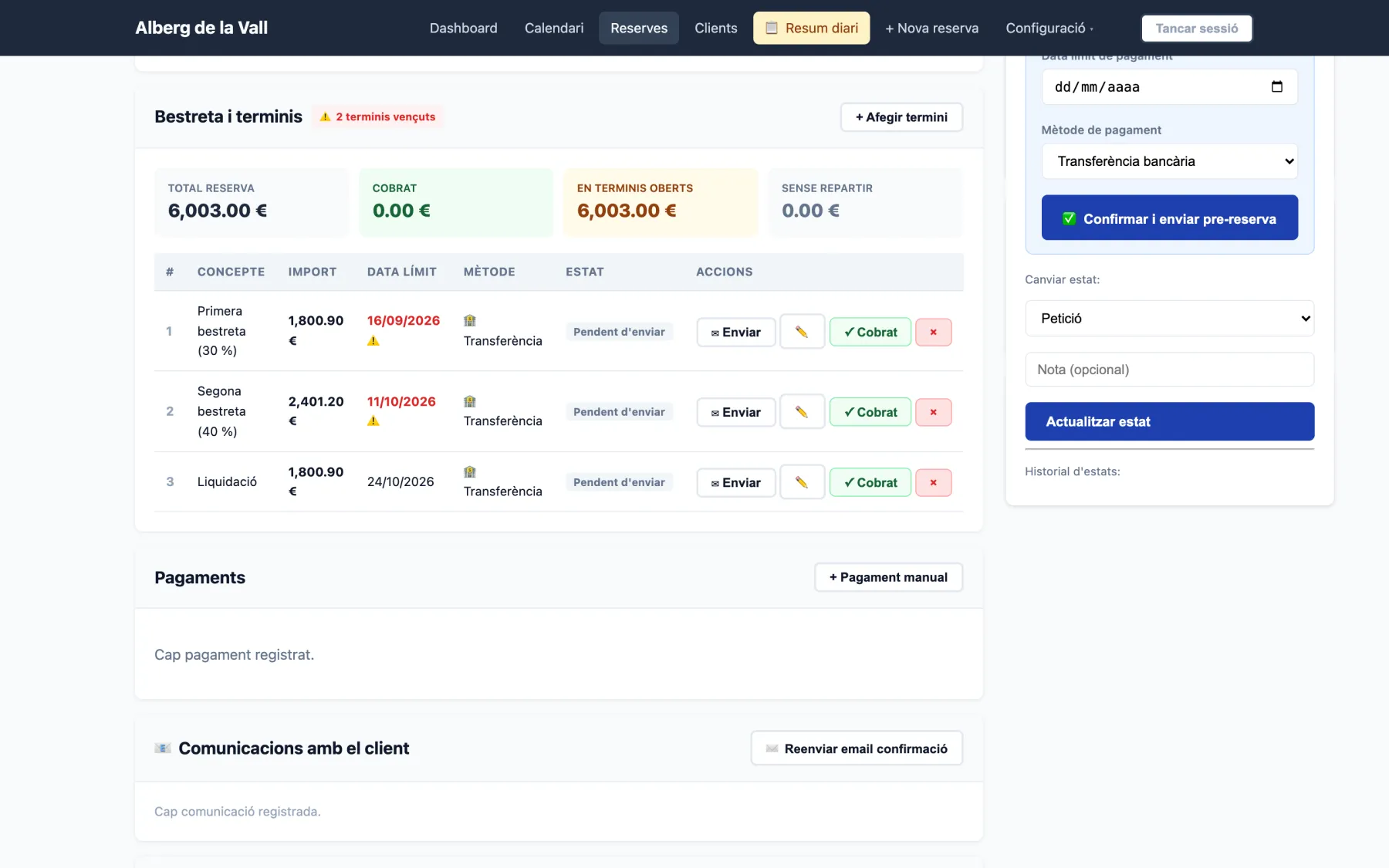
Task: Delete the Primera bestreta term
Action: 933,332
